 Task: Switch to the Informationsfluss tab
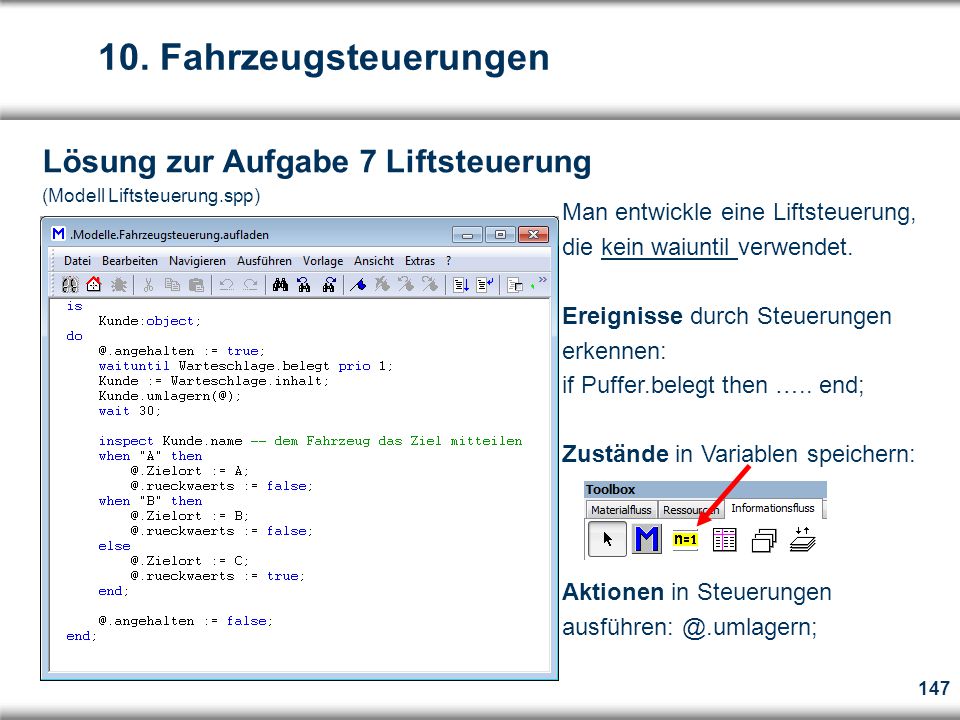(x=773, y=508)
